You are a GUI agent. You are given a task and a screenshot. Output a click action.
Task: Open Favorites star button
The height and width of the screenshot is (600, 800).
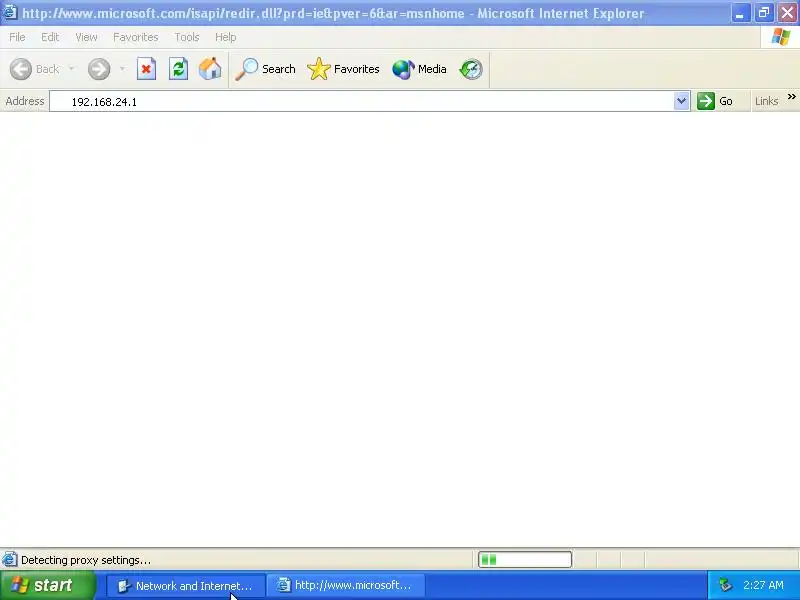tap(343, 69)
